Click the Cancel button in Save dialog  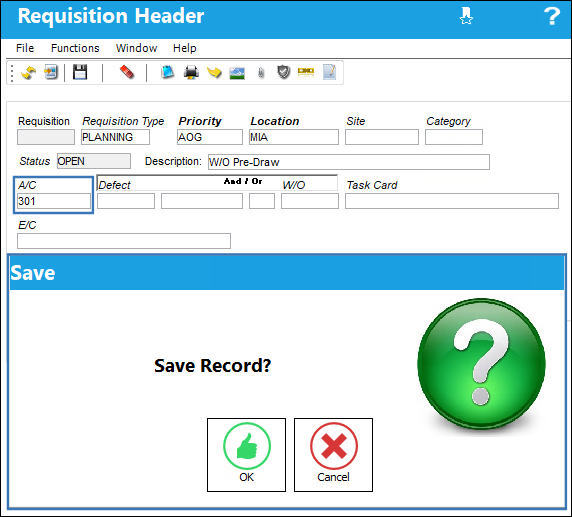point(333,455)
